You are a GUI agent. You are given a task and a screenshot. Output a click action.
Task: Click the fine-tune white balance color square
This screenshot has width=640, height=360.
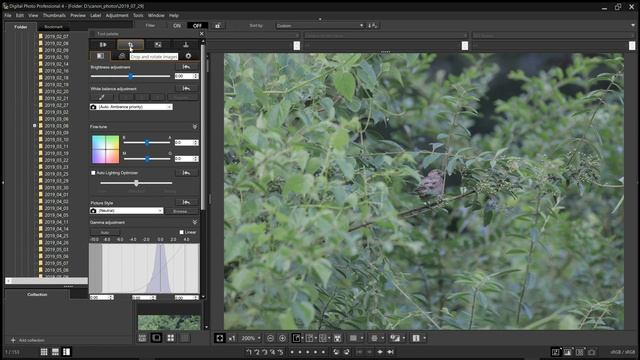(106, 150)
